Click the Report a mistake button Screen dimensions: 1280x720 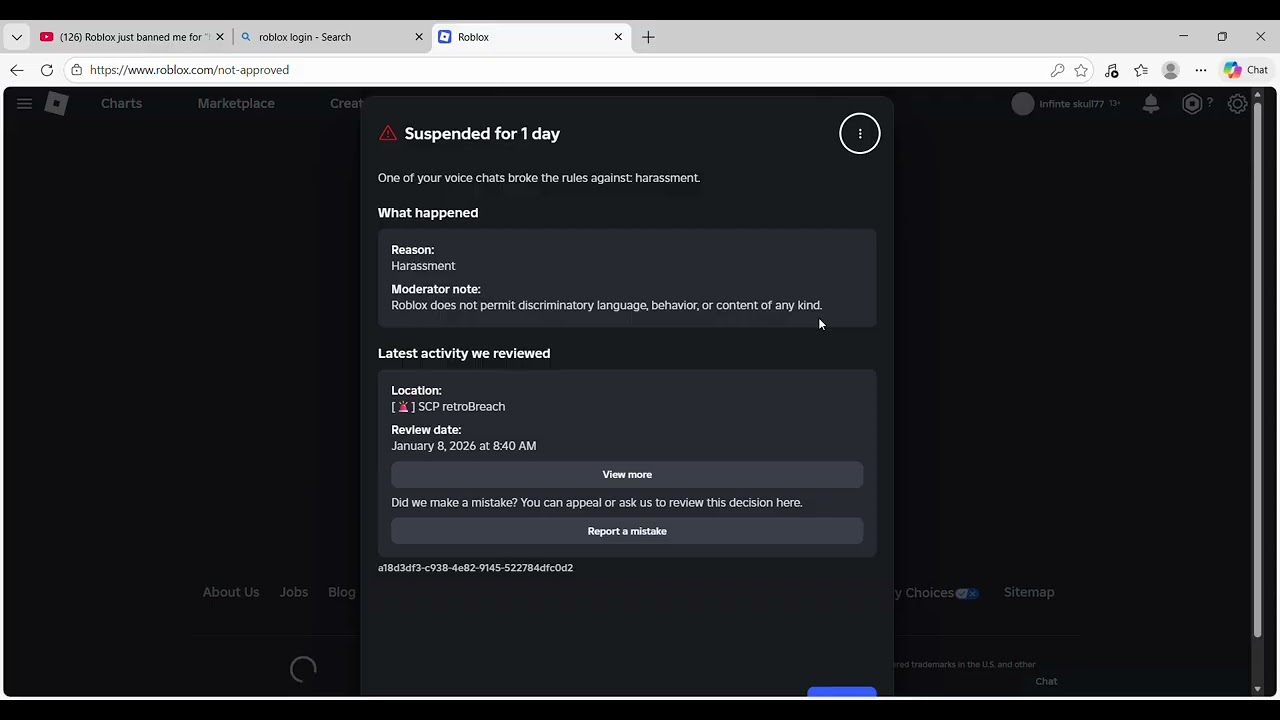(627, 531)
